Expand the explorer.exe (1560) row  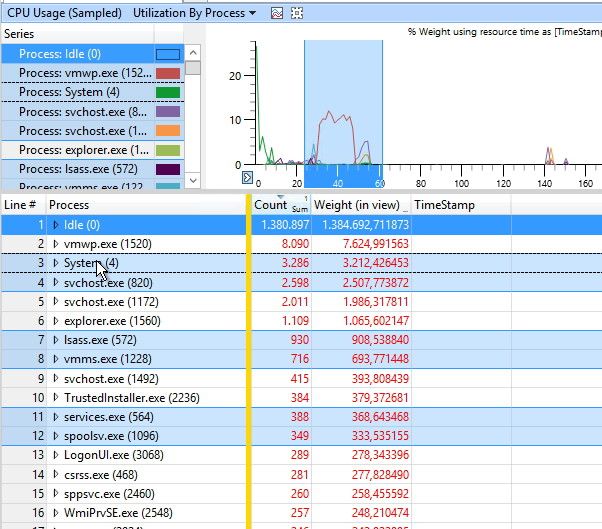pyautogui.click(x=55, y=321)
